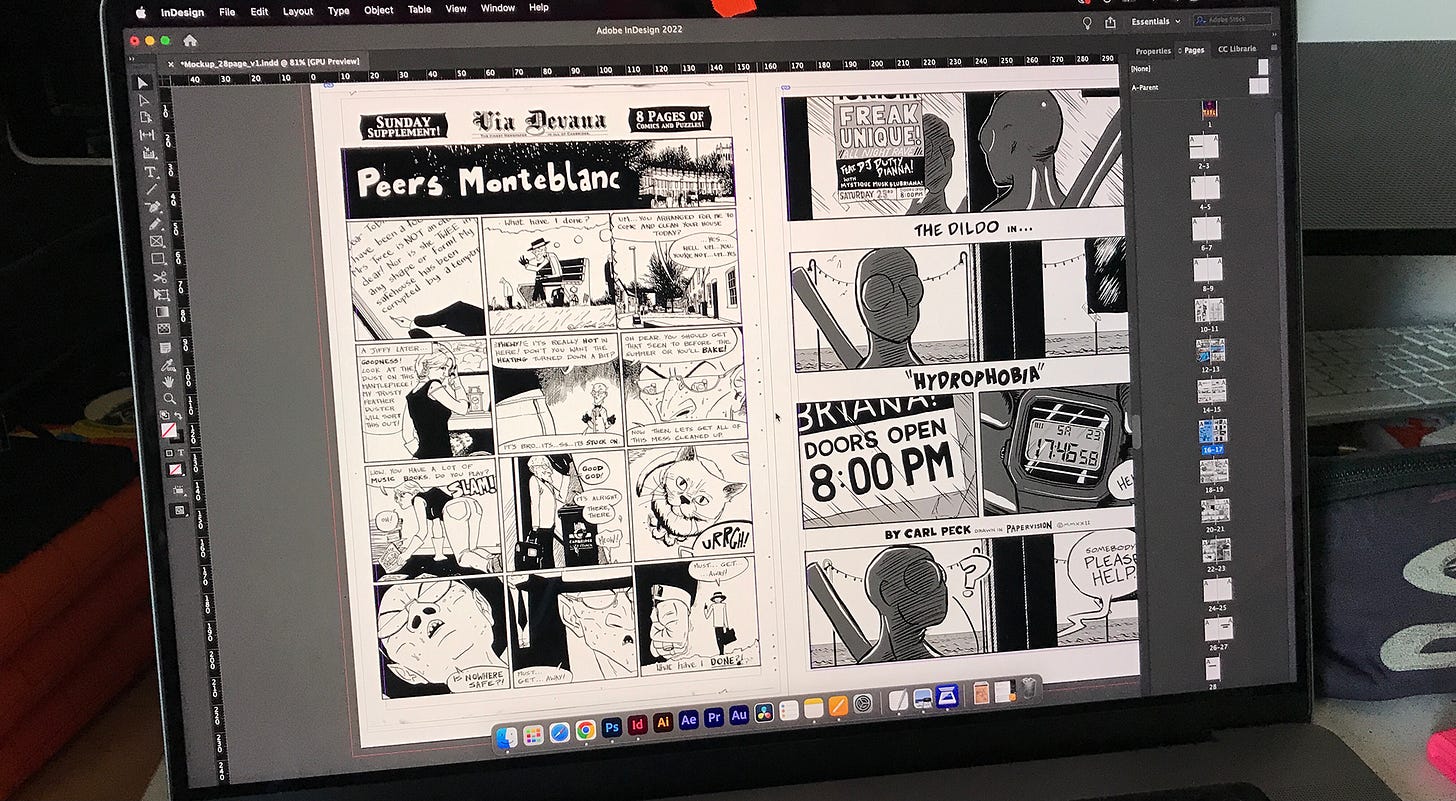Screen dimensions: 1456x801
Task: Open Finder from the Dock
Action: coord(507,738)
